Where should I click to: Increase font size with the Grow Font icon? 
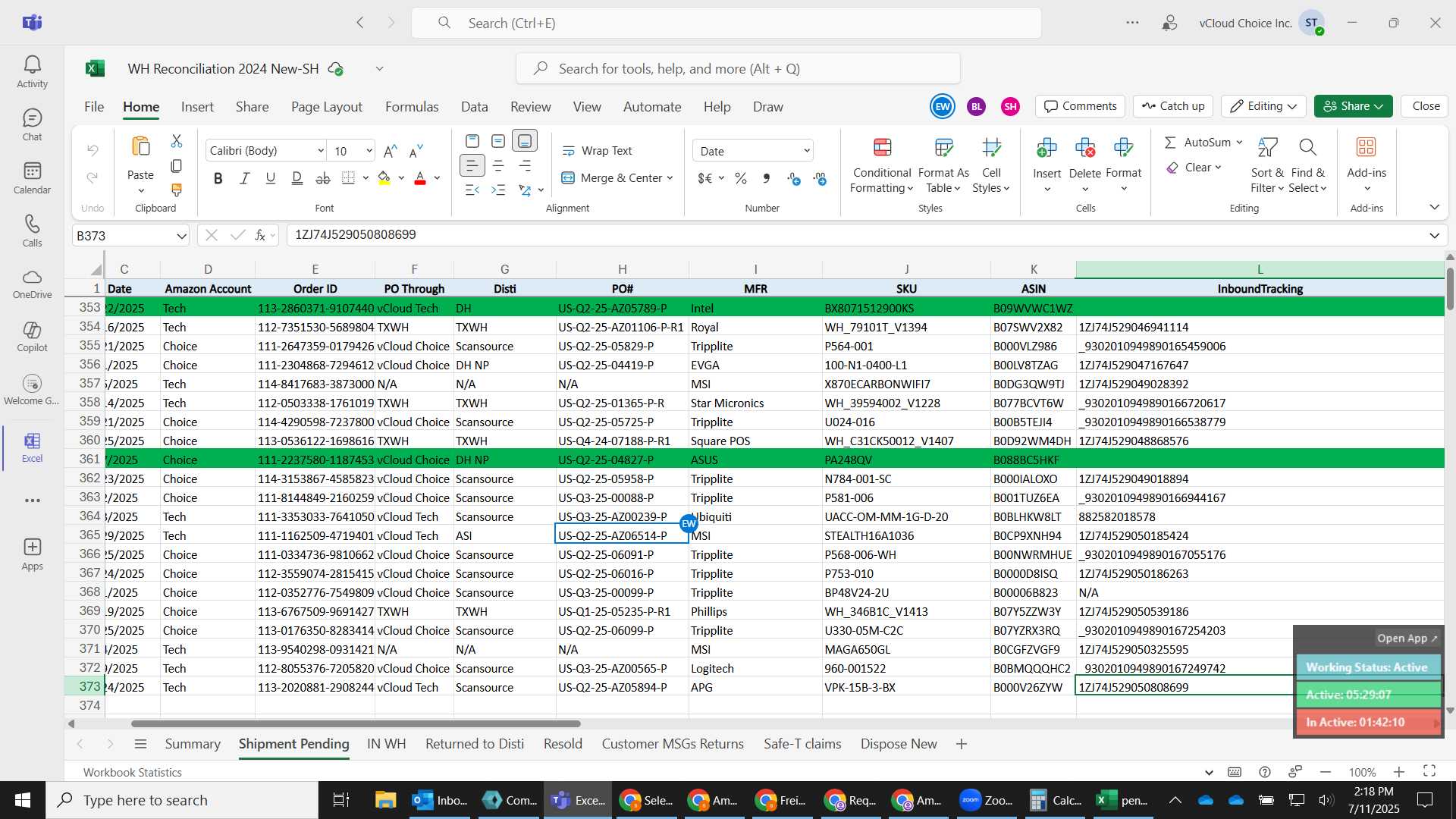pos(391,151)
